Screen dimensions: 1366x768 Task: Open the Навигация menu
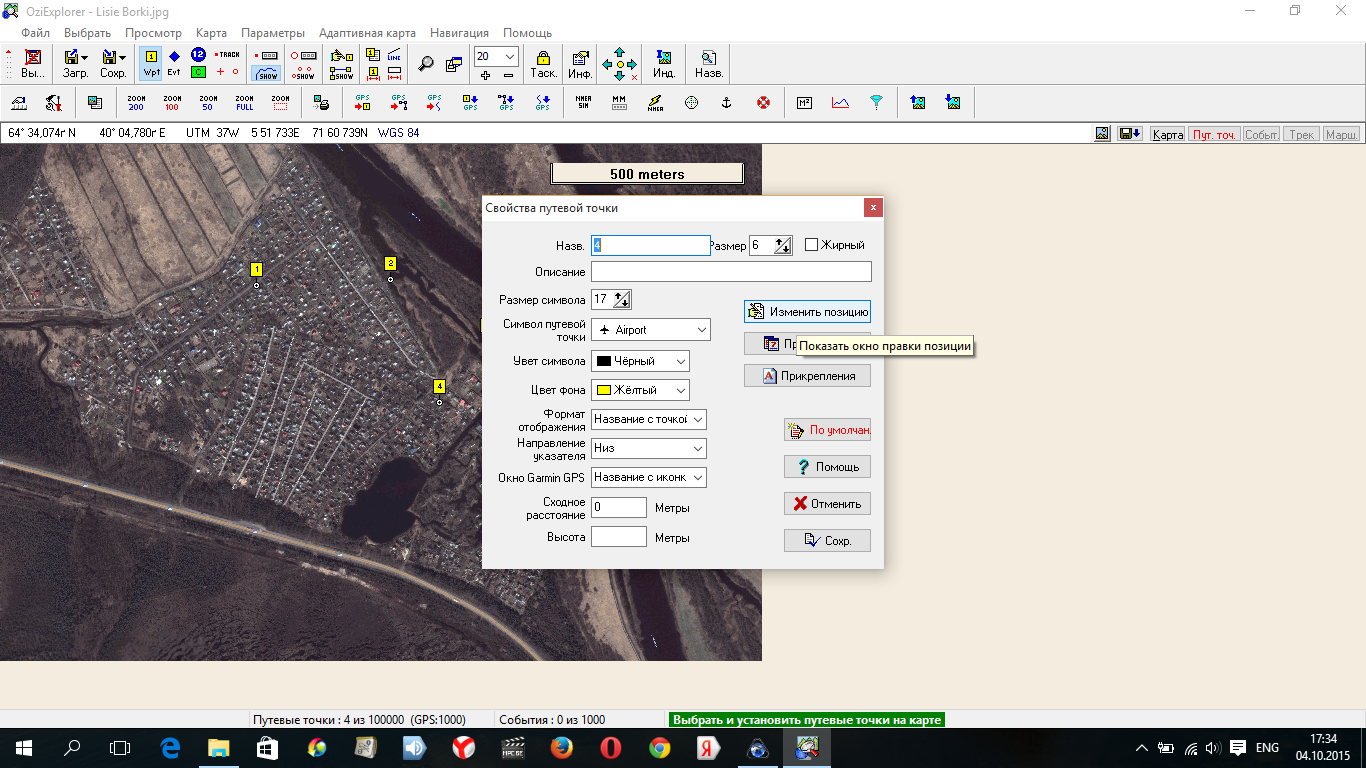click(460, 33)
